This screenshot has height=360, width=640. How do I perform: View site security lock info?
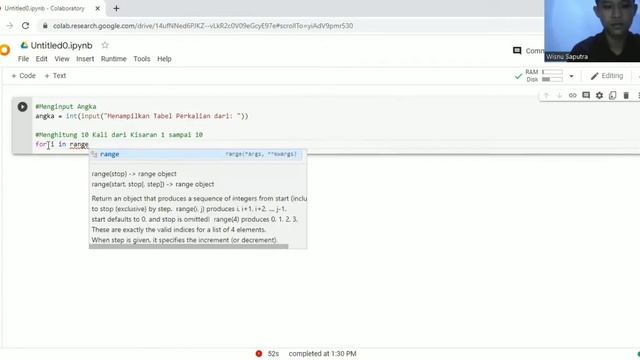pos(45,26)
